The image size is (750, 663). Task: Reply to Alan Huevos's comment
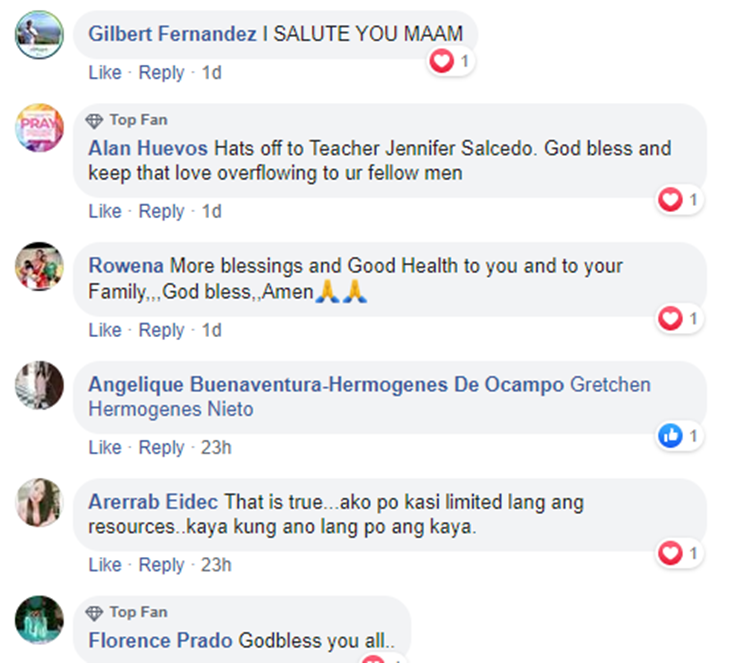pos(161,211)
